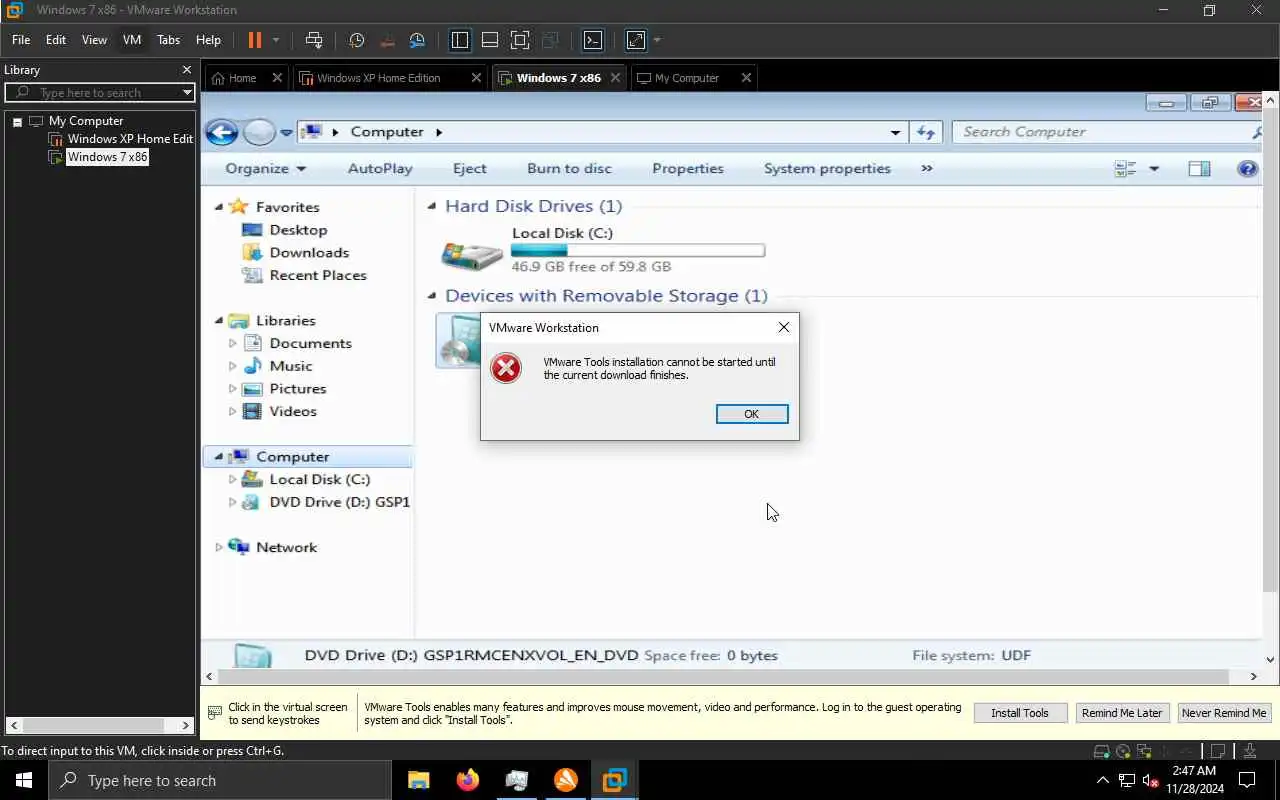1280x800 pixels.
Task: Open the Library search dropdown arrow
Action: point(187,92)
